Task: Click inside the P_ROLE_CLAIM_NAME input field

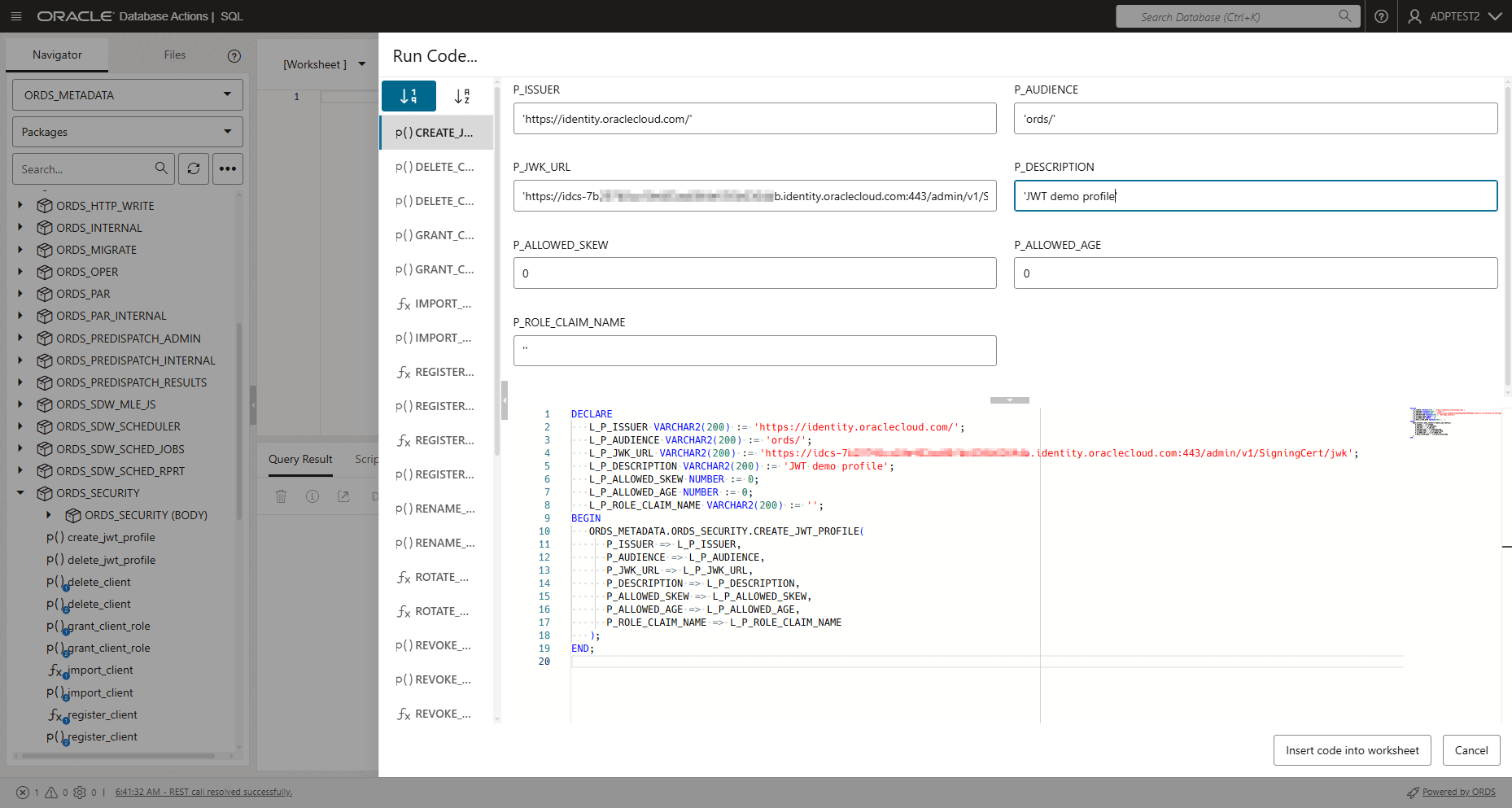Action: coord(754,351)
